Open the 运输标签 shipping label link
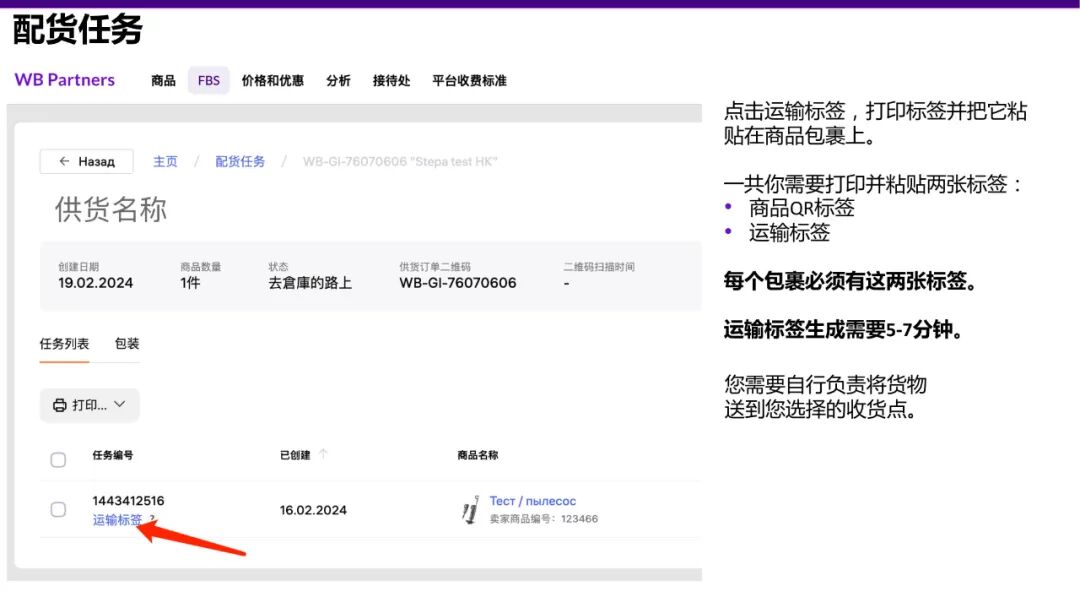The width and height of the screenshot is (1080, 608). tap(117, 520)
